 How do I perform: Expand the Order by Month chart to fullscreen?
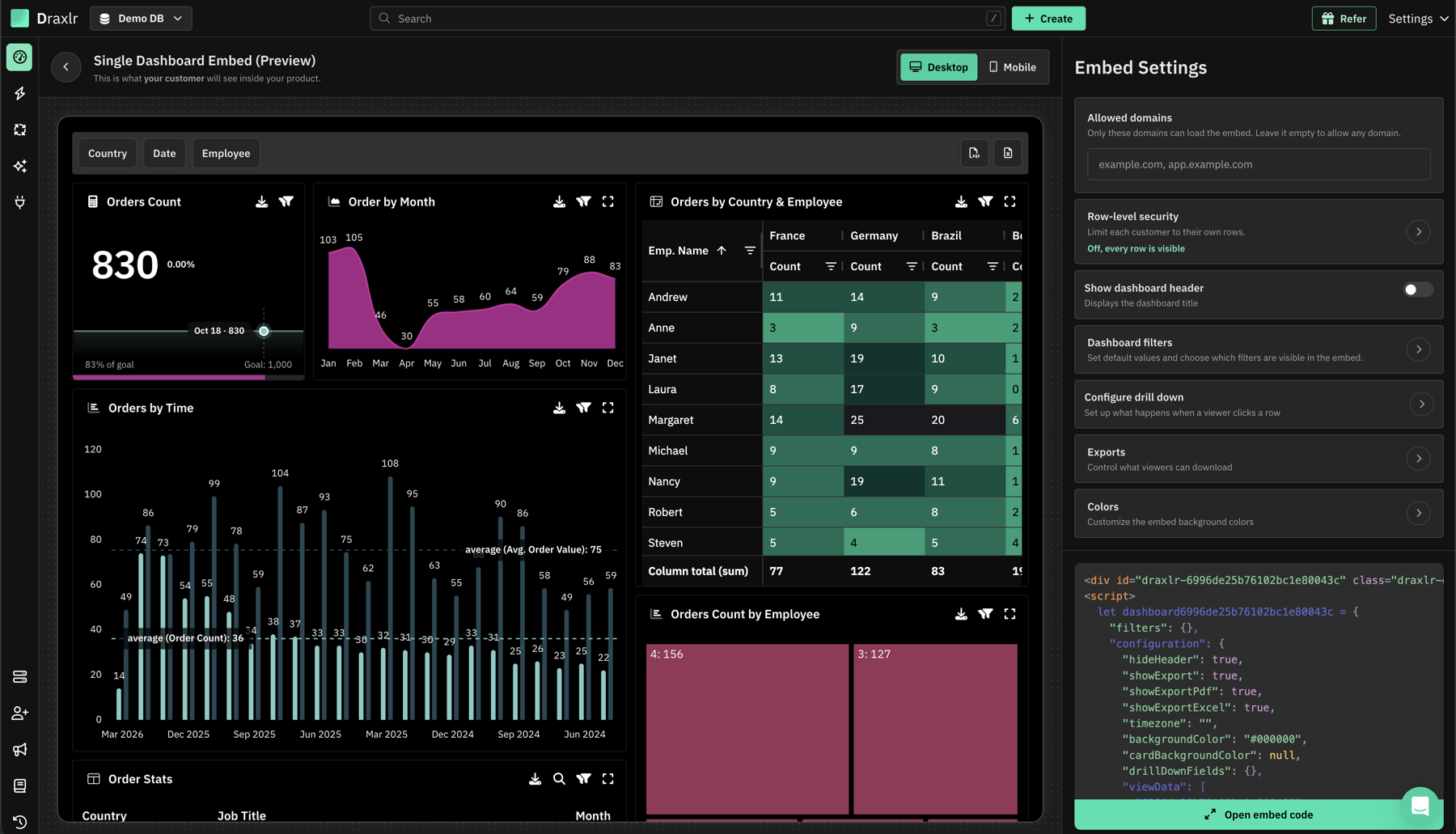pyautogui.click(x=607, y=201)
